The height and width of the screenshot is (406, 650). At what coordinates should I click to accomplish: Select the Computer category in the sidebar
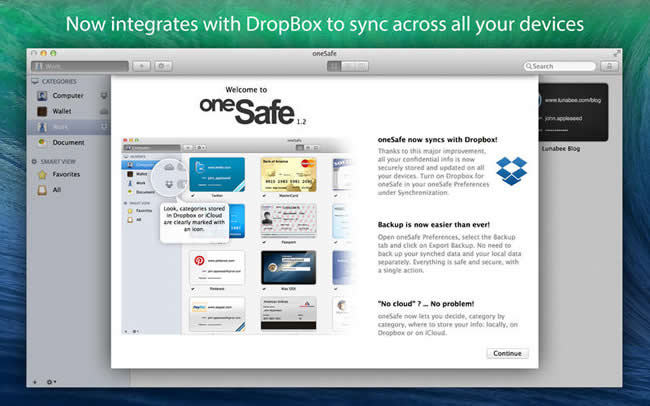[x=68, y=96]
